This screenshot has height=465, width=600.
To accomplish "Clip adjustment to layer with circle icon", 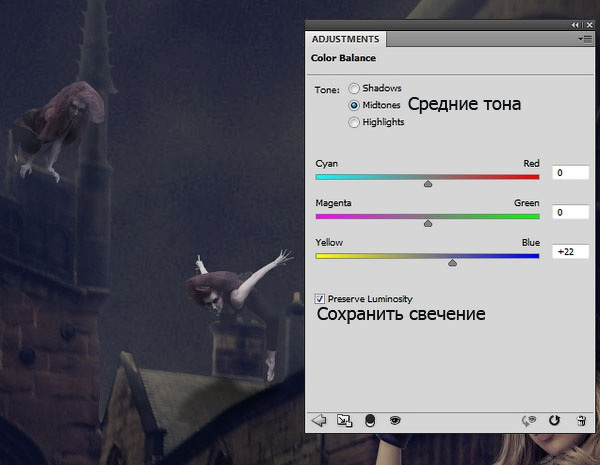I will coord(370,421).
